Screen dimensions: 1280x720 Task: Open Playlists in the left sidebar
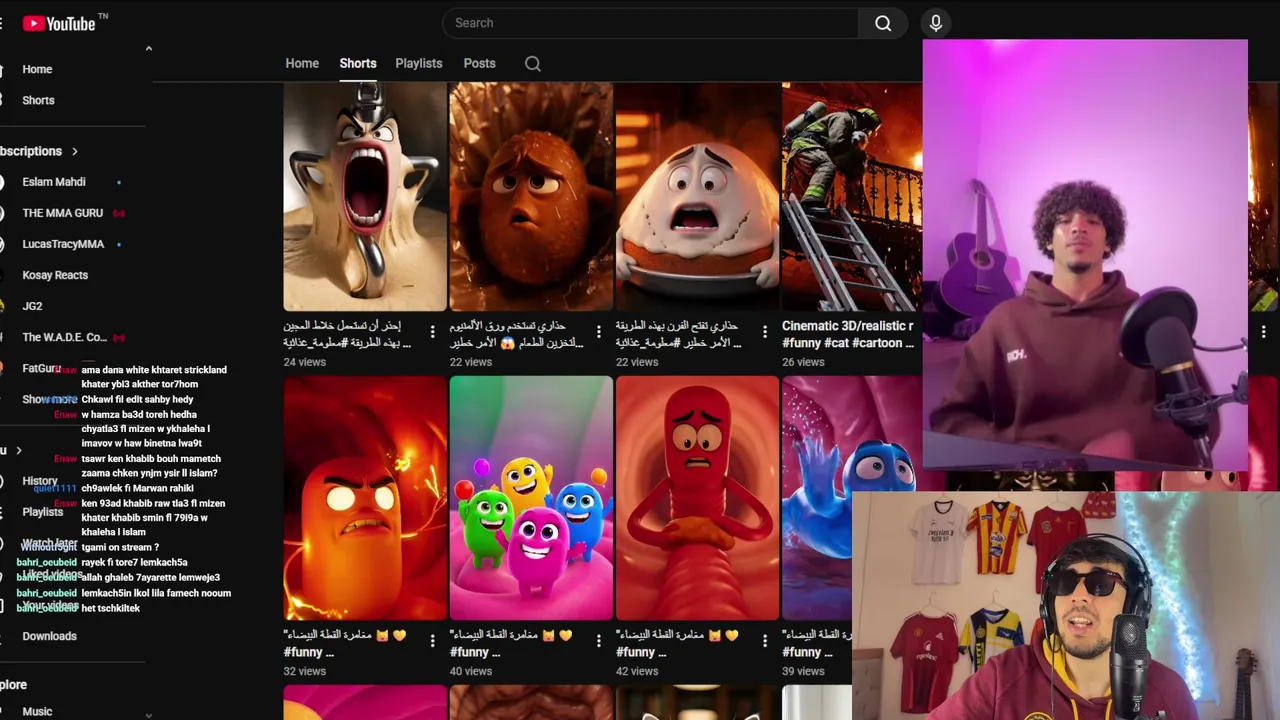coord(42,512)
